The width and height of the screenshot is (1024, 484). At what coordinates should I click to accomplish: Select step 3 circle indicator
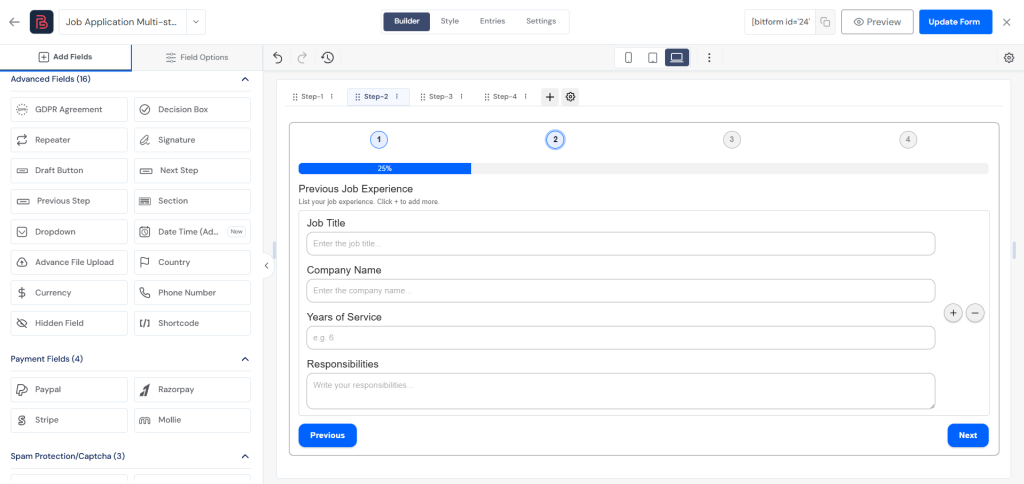click(x=732, y=140)
